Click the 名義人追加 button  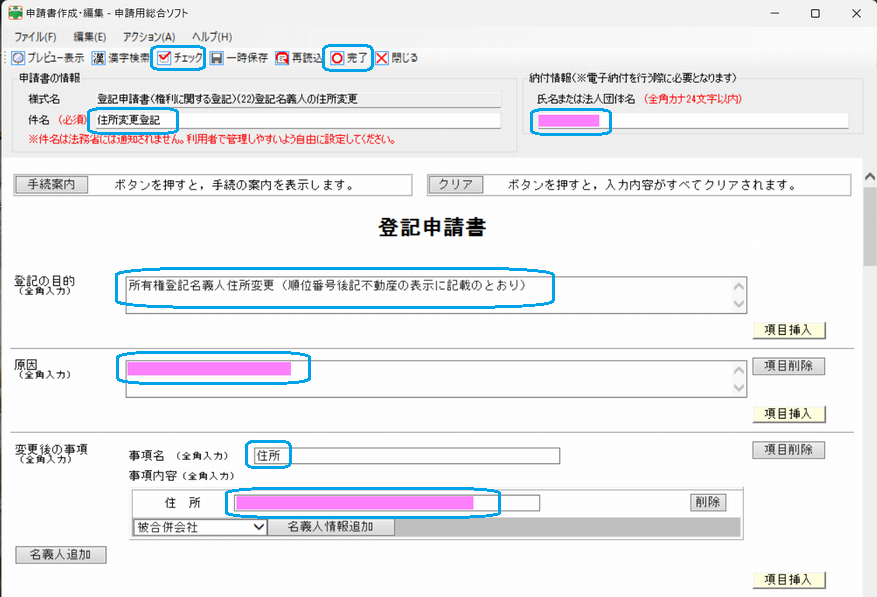point(61,554)
